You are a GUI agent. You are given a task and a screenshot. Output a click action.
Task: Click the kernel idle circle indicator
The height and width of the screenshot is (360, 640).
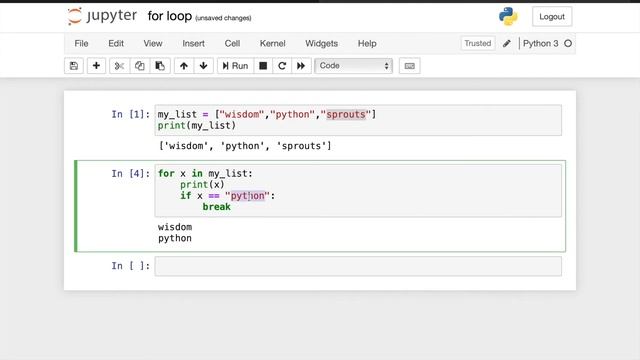(x=568, y=43)
